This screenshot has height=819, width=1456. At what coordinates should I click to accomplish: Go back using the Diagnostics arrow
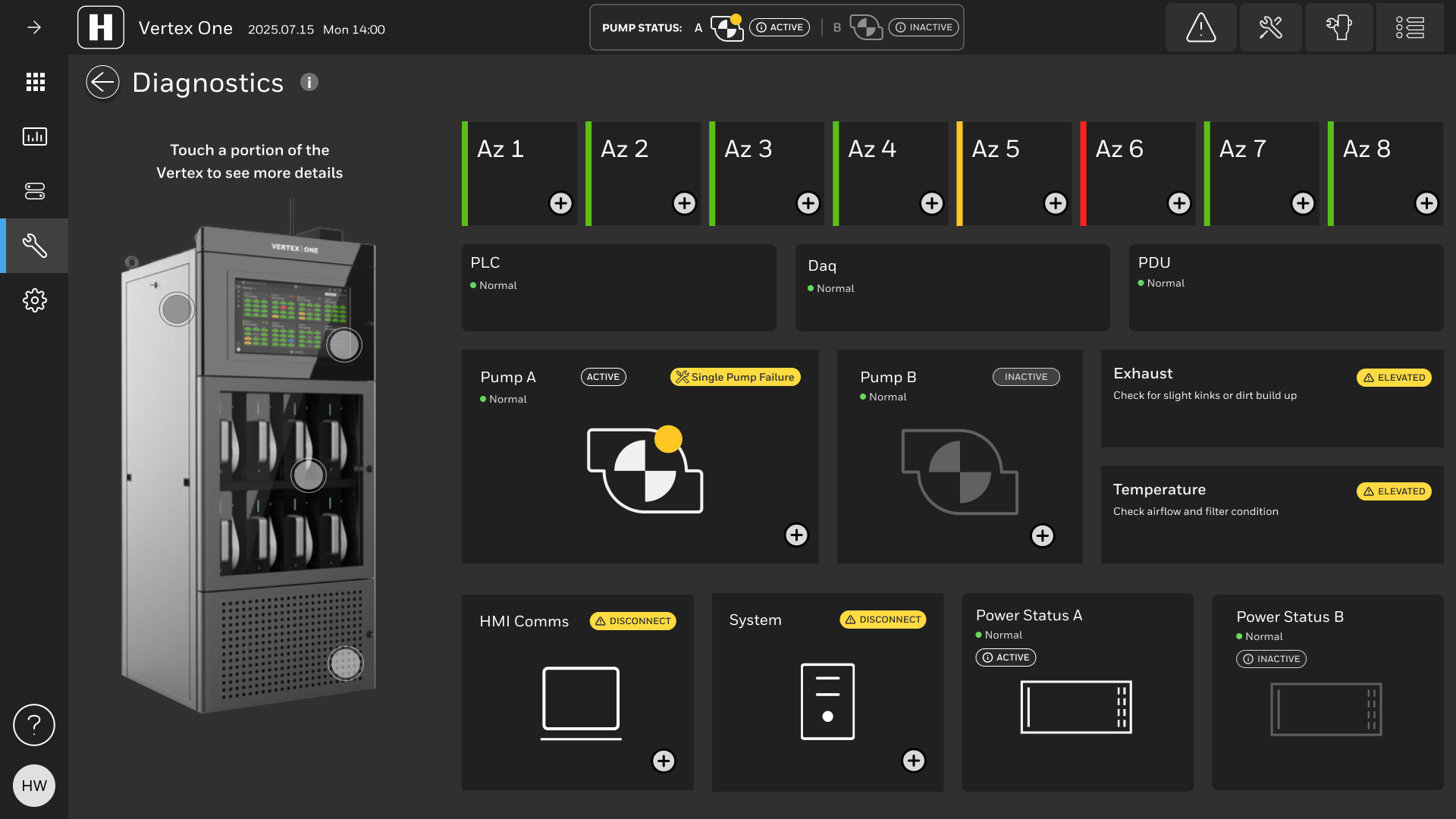(x=102, y=82)
